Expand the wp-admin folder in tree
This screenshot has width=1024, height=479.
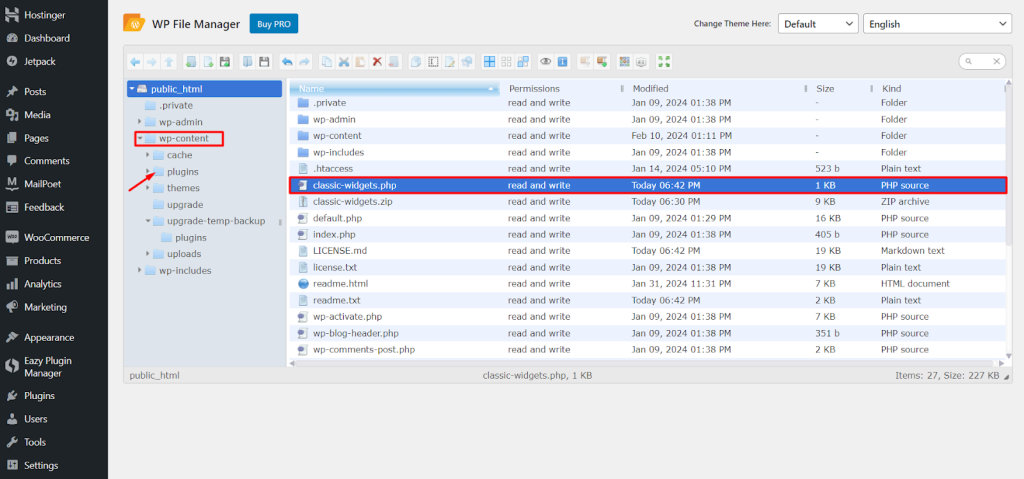139,122
